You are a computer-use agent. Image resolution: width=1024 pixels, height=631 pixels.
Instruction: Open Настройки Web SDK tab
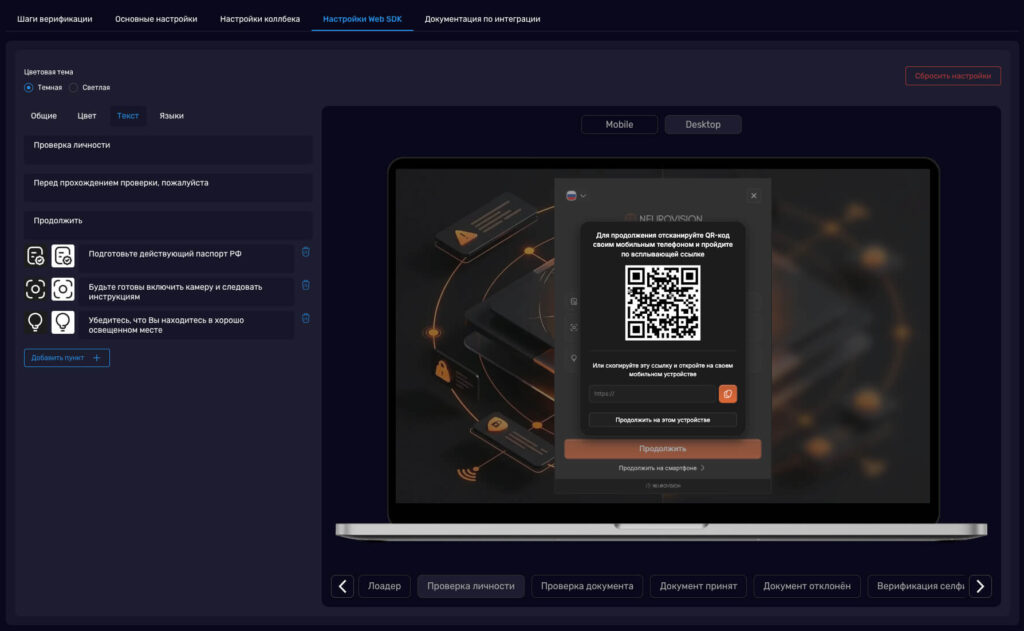(x=362, y=19)
